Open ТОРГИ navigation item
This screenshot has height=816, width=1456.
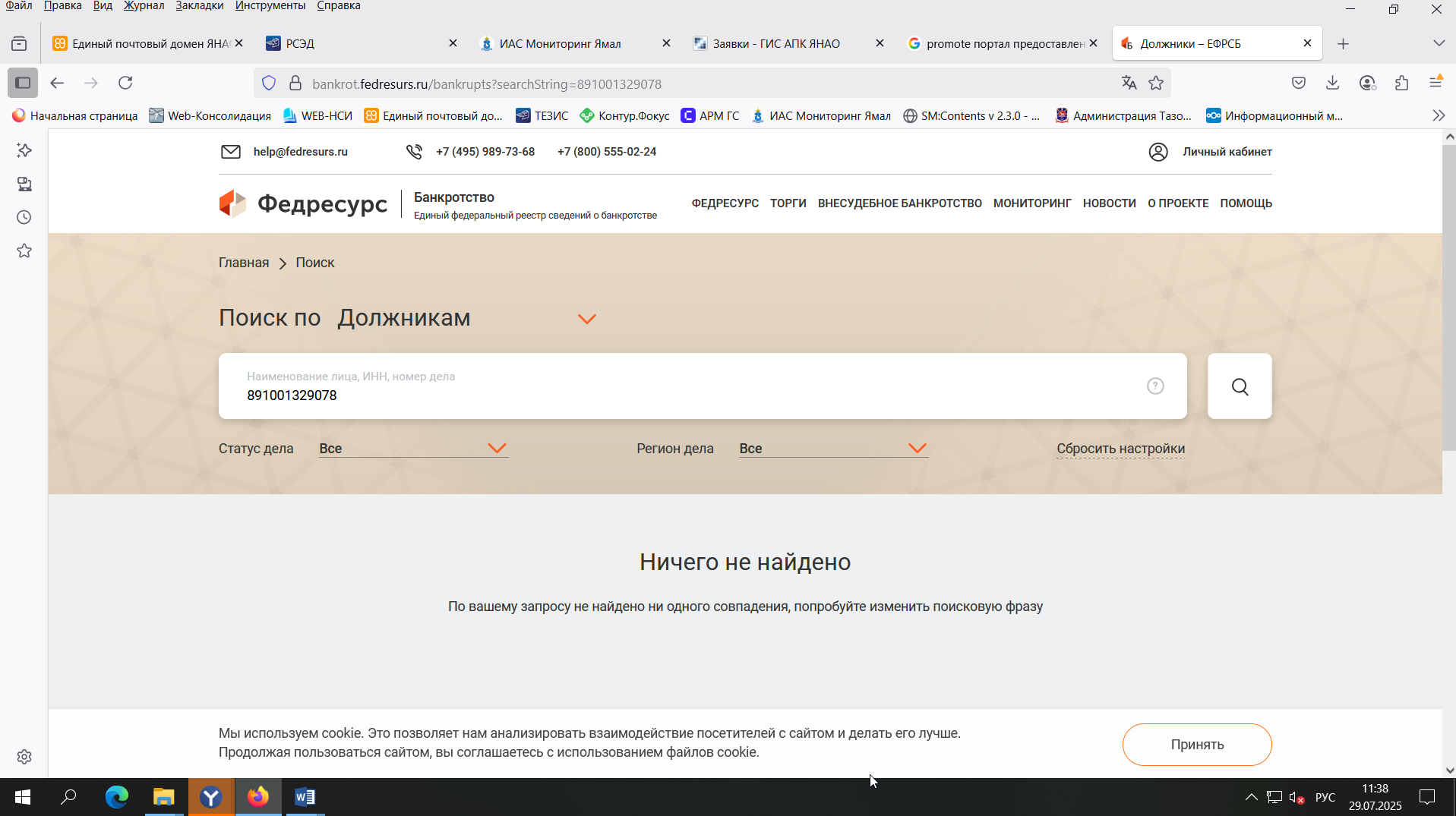(x=788, y=203)
